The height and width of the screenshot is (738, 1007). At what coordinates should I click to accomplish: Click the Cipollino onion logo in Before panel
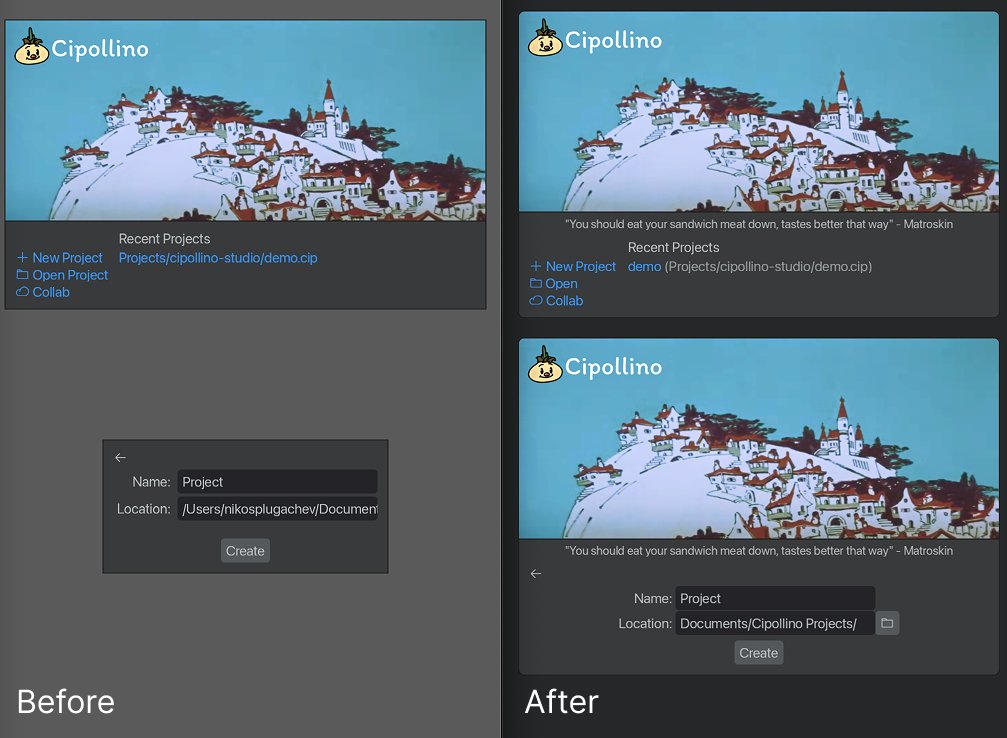(31, 47)
